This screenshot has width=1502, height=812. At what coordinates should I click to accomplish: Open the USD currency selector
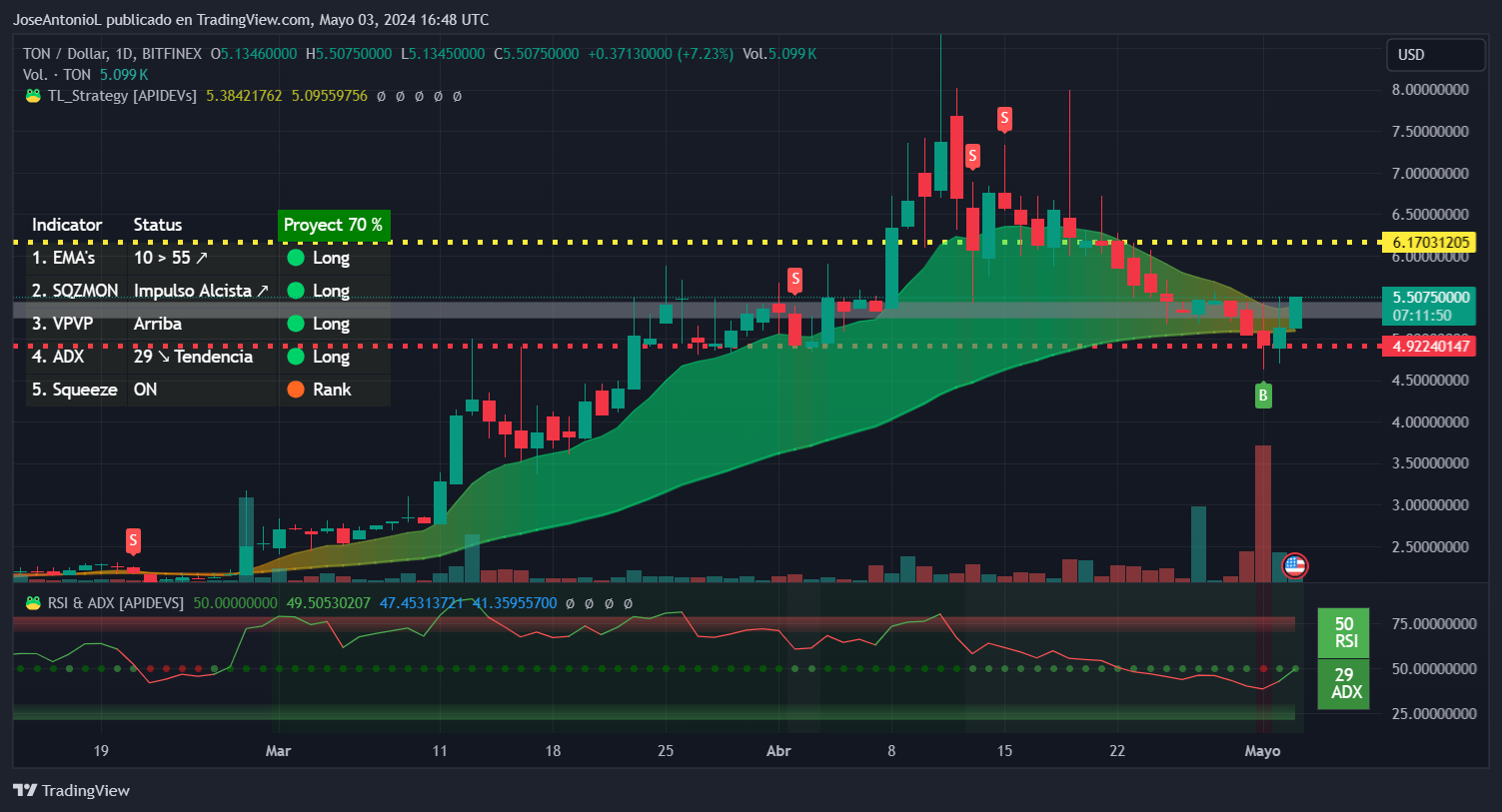tap(1435, 55)
